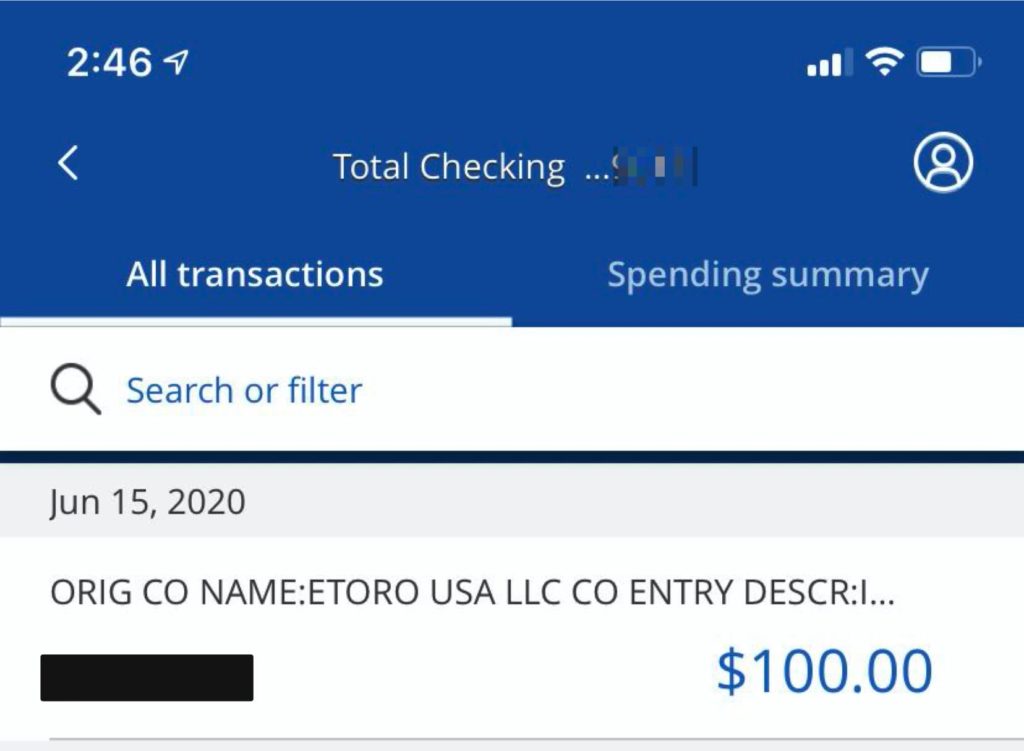
Task: Tap the Wi-Fi status icon
Action: 884,64
